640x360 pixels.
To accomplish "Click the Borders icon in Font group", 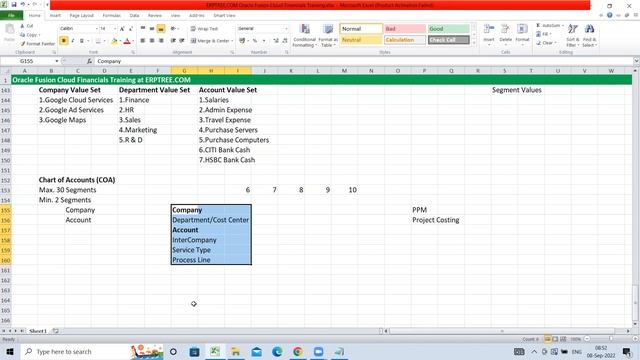I will 98,41.
